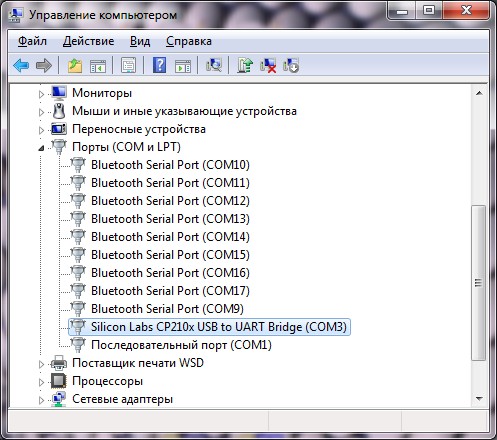Open the Properties toolbar icon
The width and height of the screenshot is (497, 440).
point(128,65)
